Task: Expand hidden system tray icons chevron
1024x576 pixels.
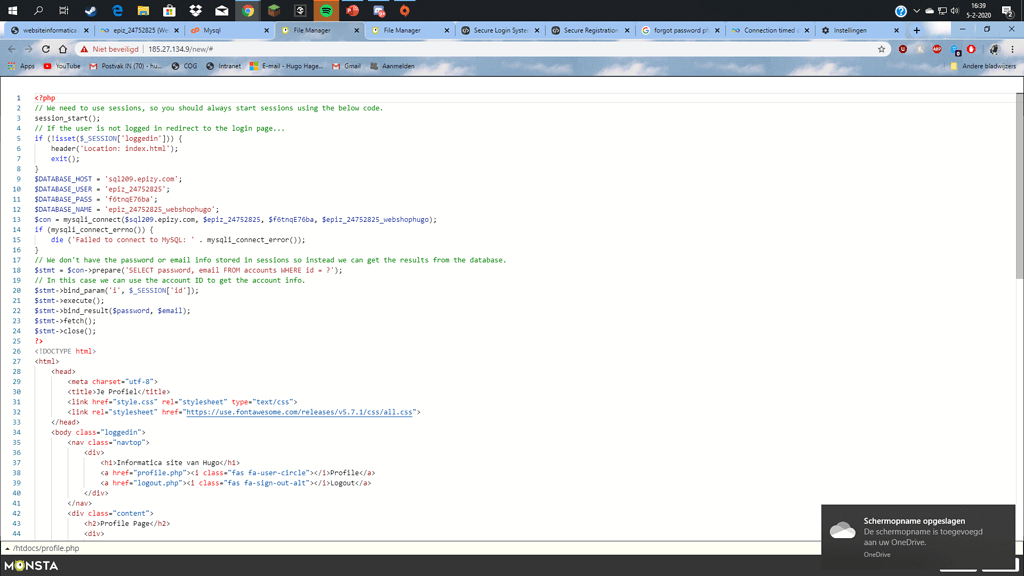Action: pos(916,11)
